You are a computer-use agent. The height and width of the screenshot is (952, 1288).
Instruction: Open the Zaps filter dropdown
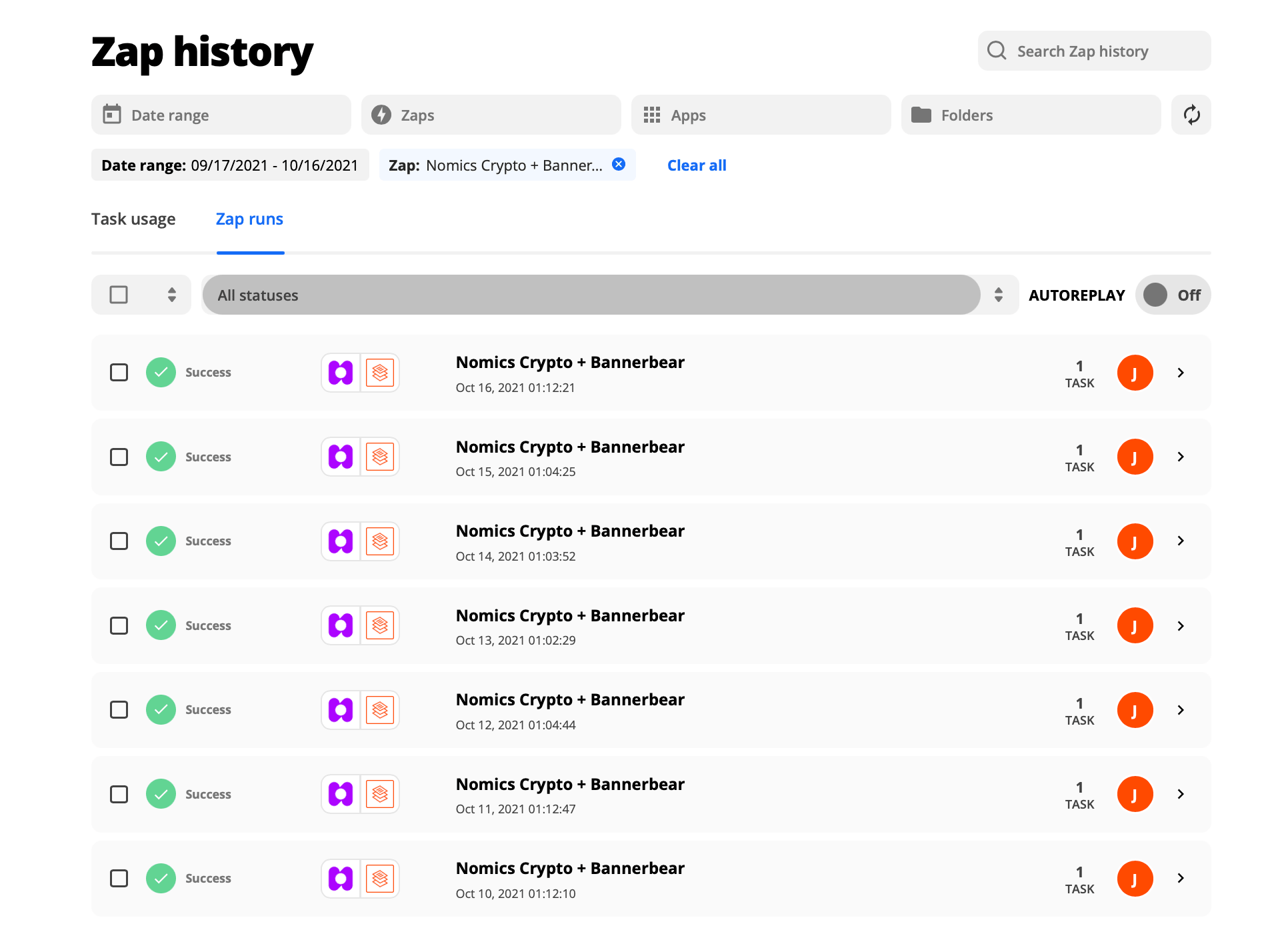(x=491, y=115)
